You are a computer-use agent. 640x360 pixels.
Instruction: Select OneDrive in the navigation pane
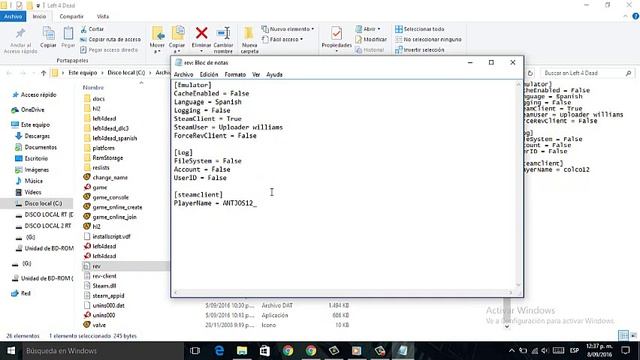[x=28, y=110]
